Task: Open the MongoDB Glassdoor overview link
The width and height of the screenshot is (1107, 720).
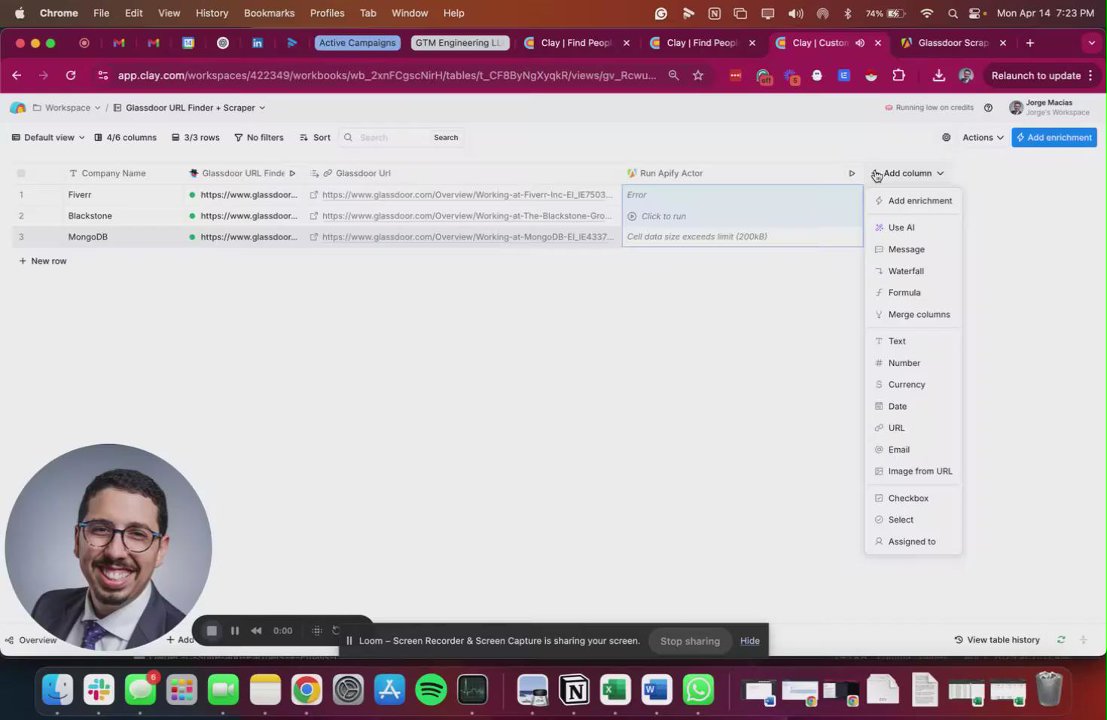Action: coord(467,237)
